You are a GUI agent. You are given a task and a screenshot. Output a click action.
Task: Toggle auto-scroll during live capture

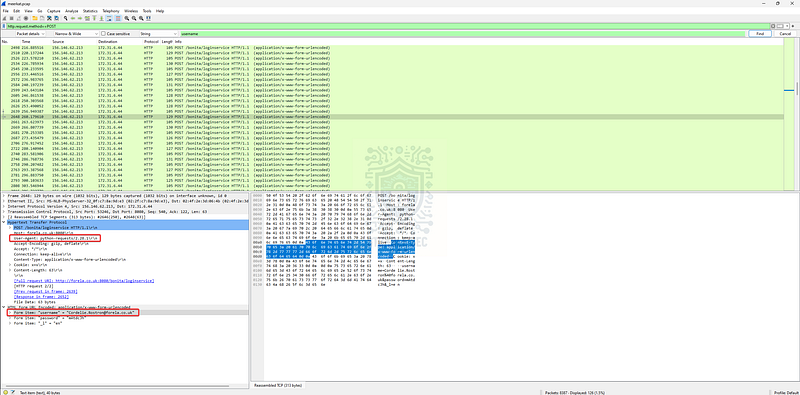pyautogui.click(x=109, y=18)
